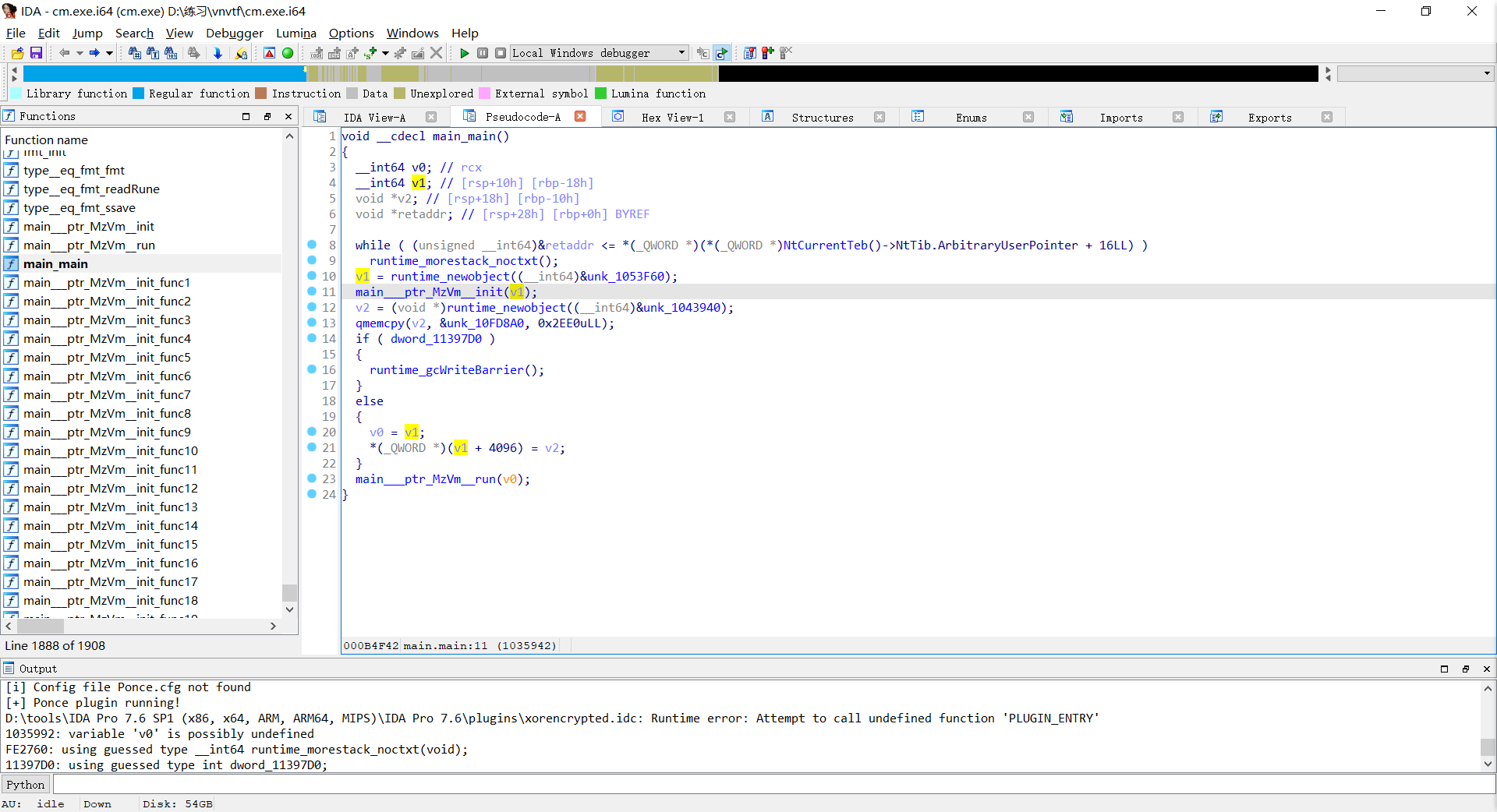This screenshot has width=1497, height=812.
Task: Open the File menu
Action: click(16, 33)
